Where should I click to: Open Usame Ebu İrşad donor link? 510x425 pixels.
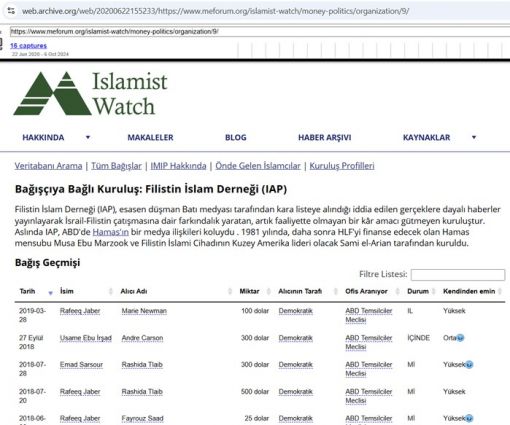pos(86,338)
